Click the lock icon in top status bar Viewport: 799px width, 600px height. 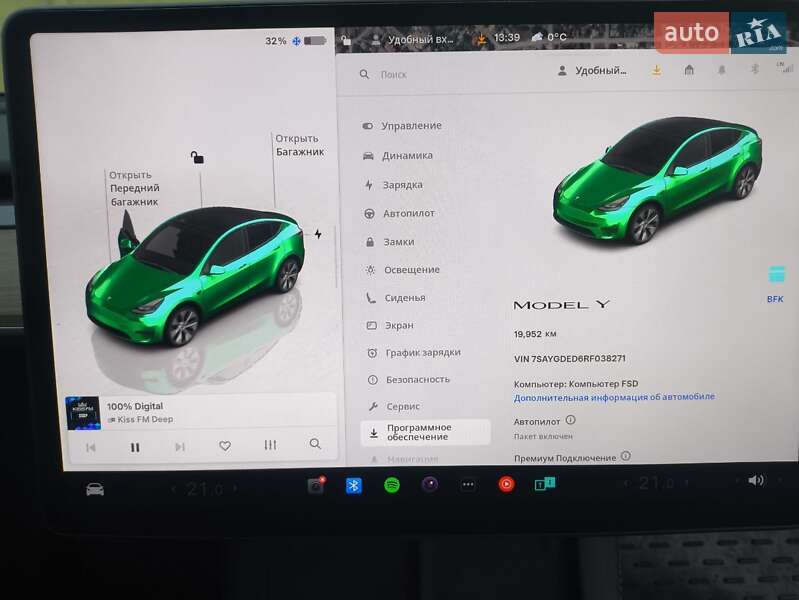tap(346, 40)
